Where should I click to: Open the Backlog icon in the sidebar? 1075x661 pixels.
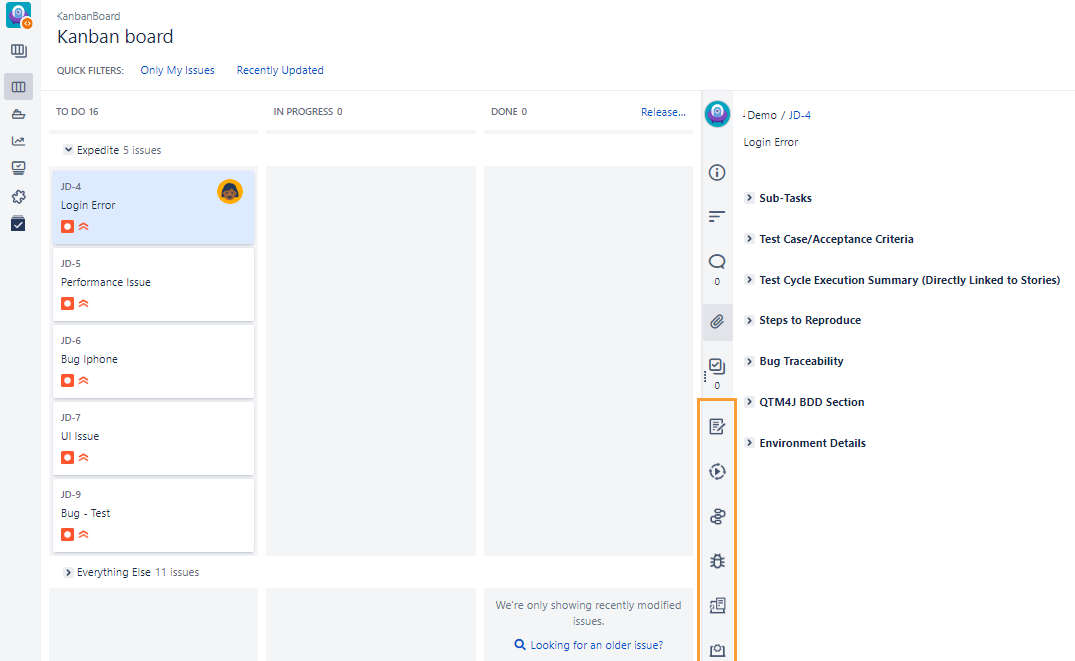[19, 51]
